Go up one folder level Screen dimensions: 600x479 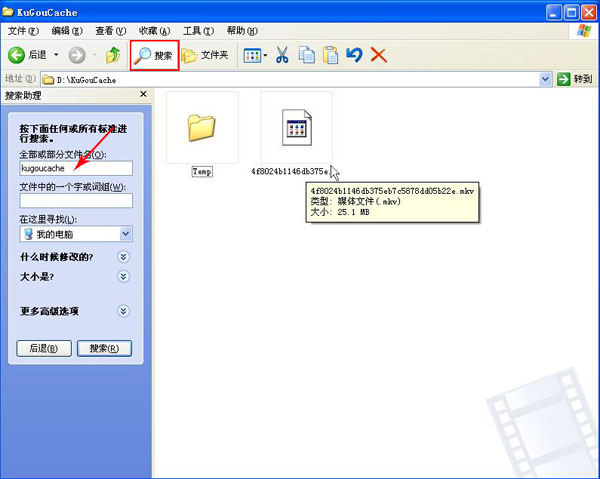click(x=112, y=55)
